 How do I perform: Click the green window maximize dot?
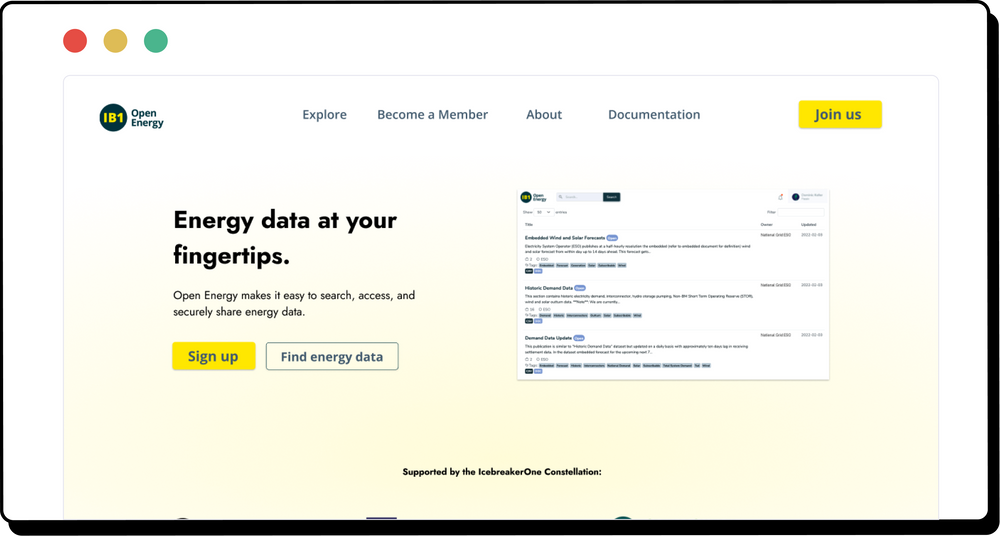tap(156, 41)
